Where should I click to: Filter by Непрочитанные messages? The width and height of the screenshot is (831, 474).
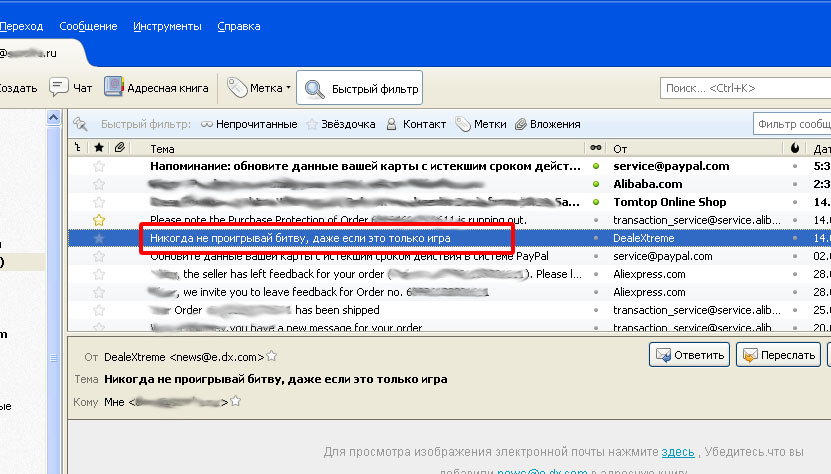click(x=249, y=124)
